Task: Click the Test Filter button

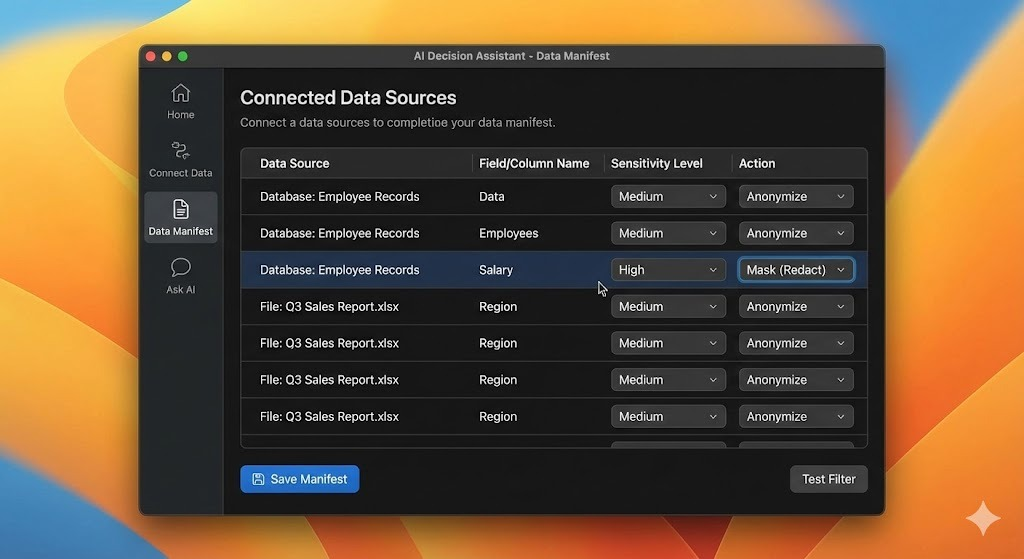Action: (828, 479)
